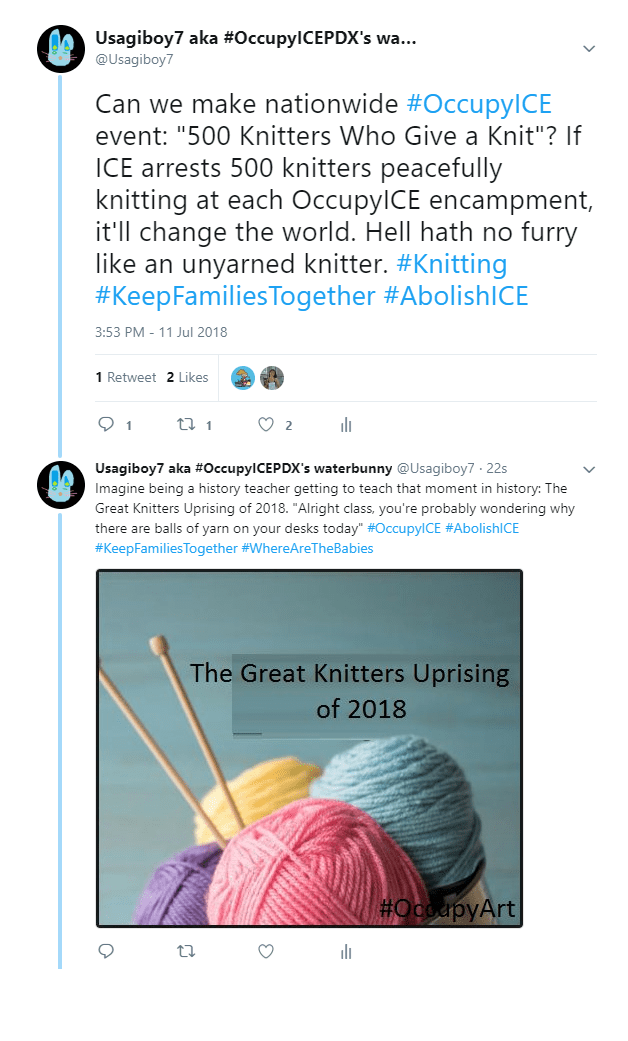The height and width of the screenshot is (1041, 628).
Task: Retweet the Great Knitters Uprising reply
Action: coord(186,952)
